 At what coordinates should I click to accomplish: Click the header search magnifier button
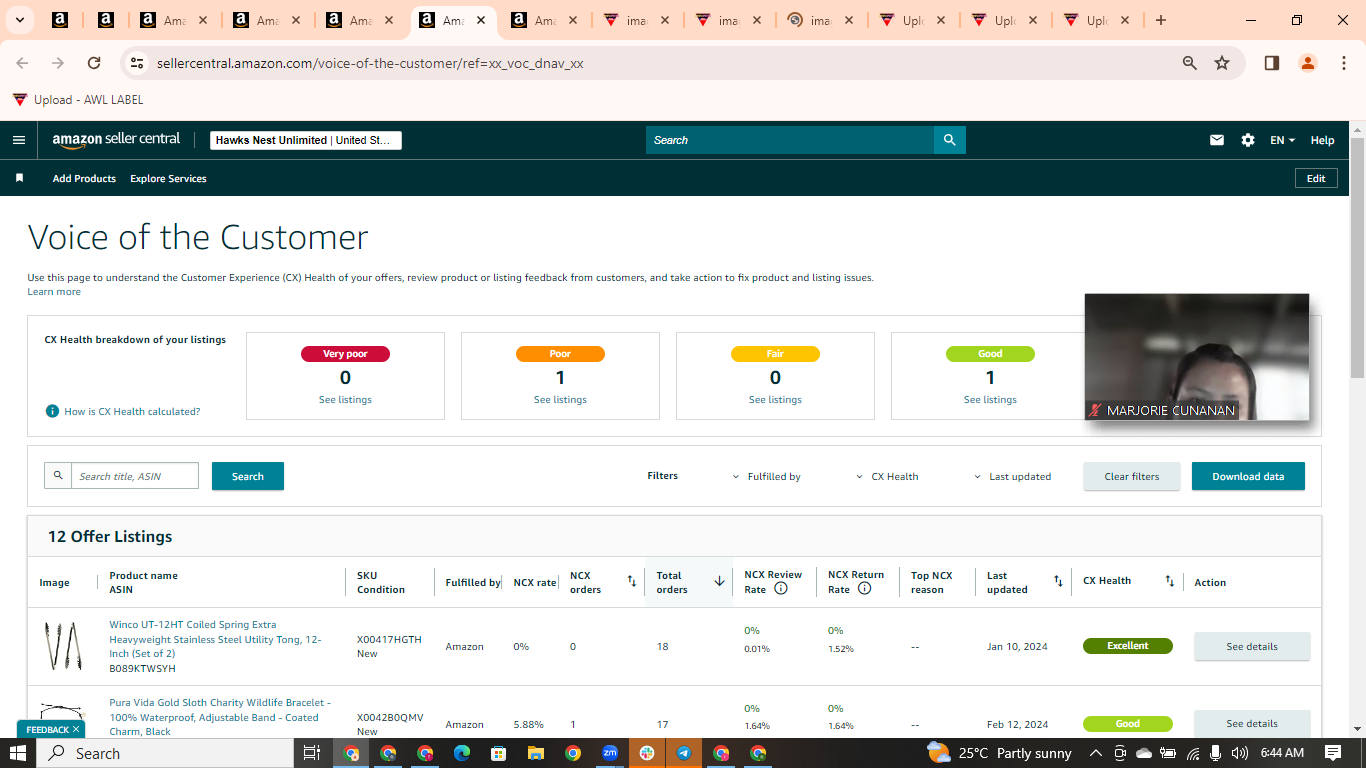click(x=950, y=140)
